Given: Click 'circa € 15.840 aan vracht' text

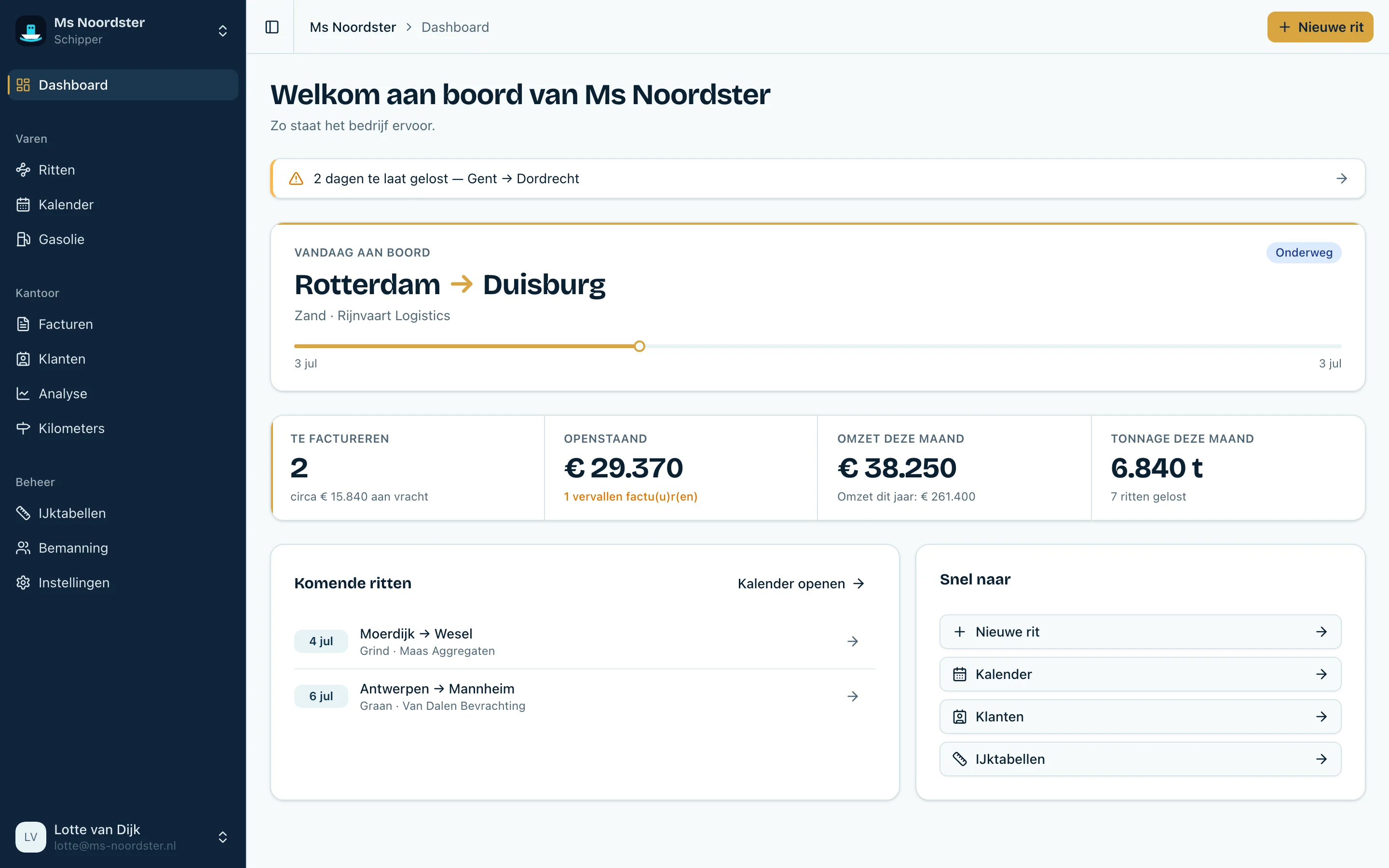Looking at the screenshot, I should tap(359, 497).
